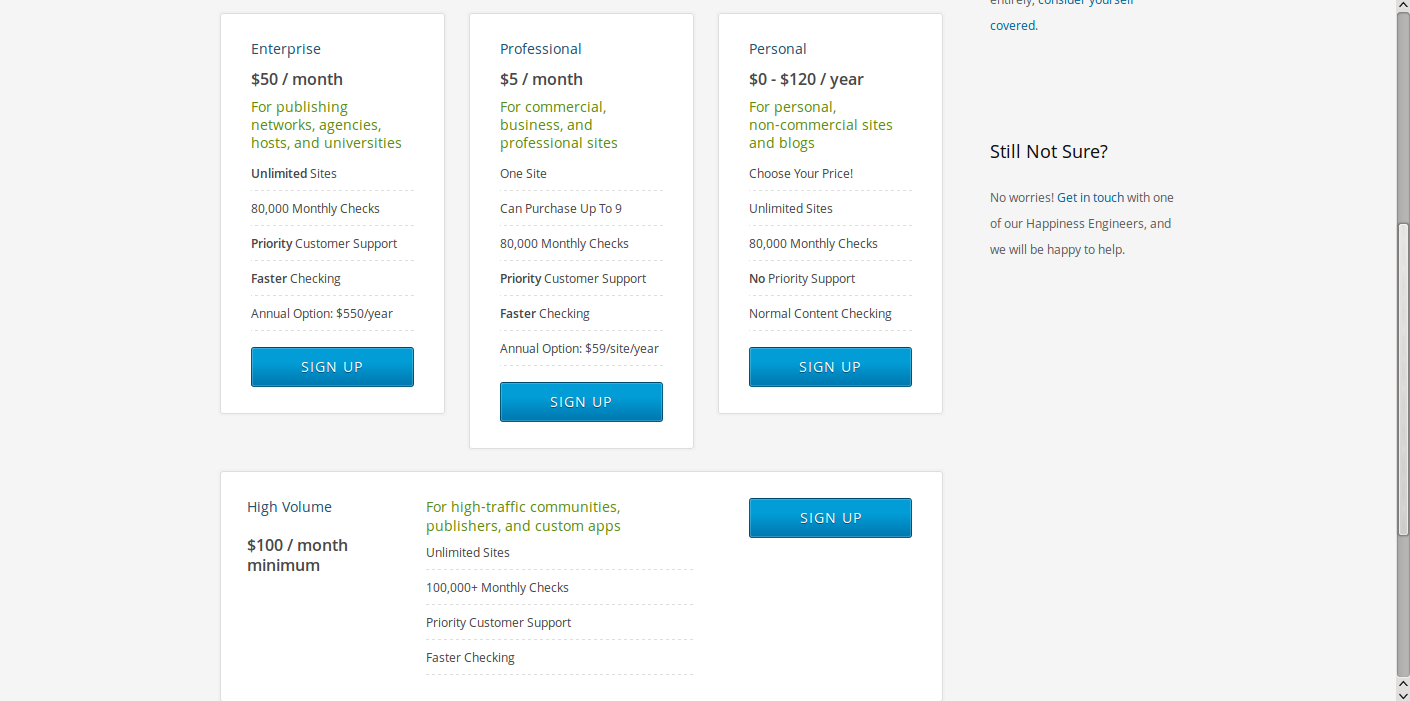Open the 'Get in touch' link
The width and height of the screenshot is (1410, 701).
pyautogui.click(x=1090, y=198)
